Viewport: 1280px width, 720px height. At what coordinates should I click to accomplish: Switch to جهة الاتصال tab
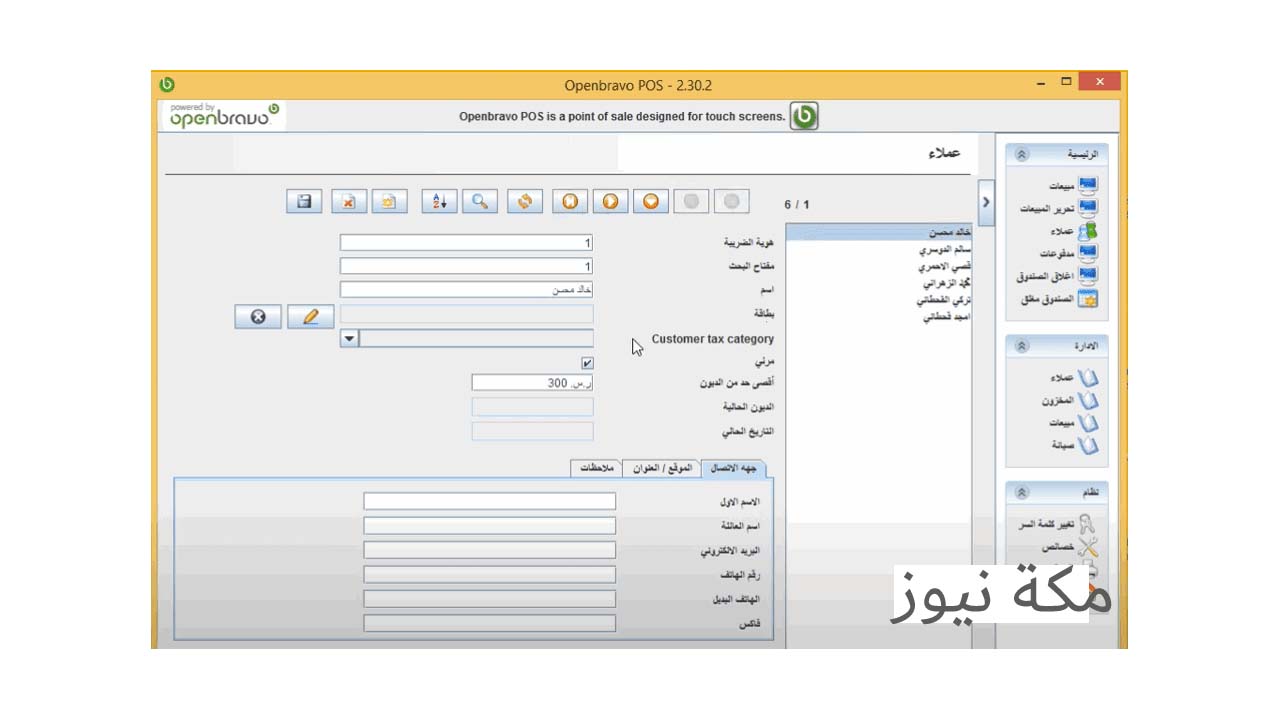(x=733, y=468)
